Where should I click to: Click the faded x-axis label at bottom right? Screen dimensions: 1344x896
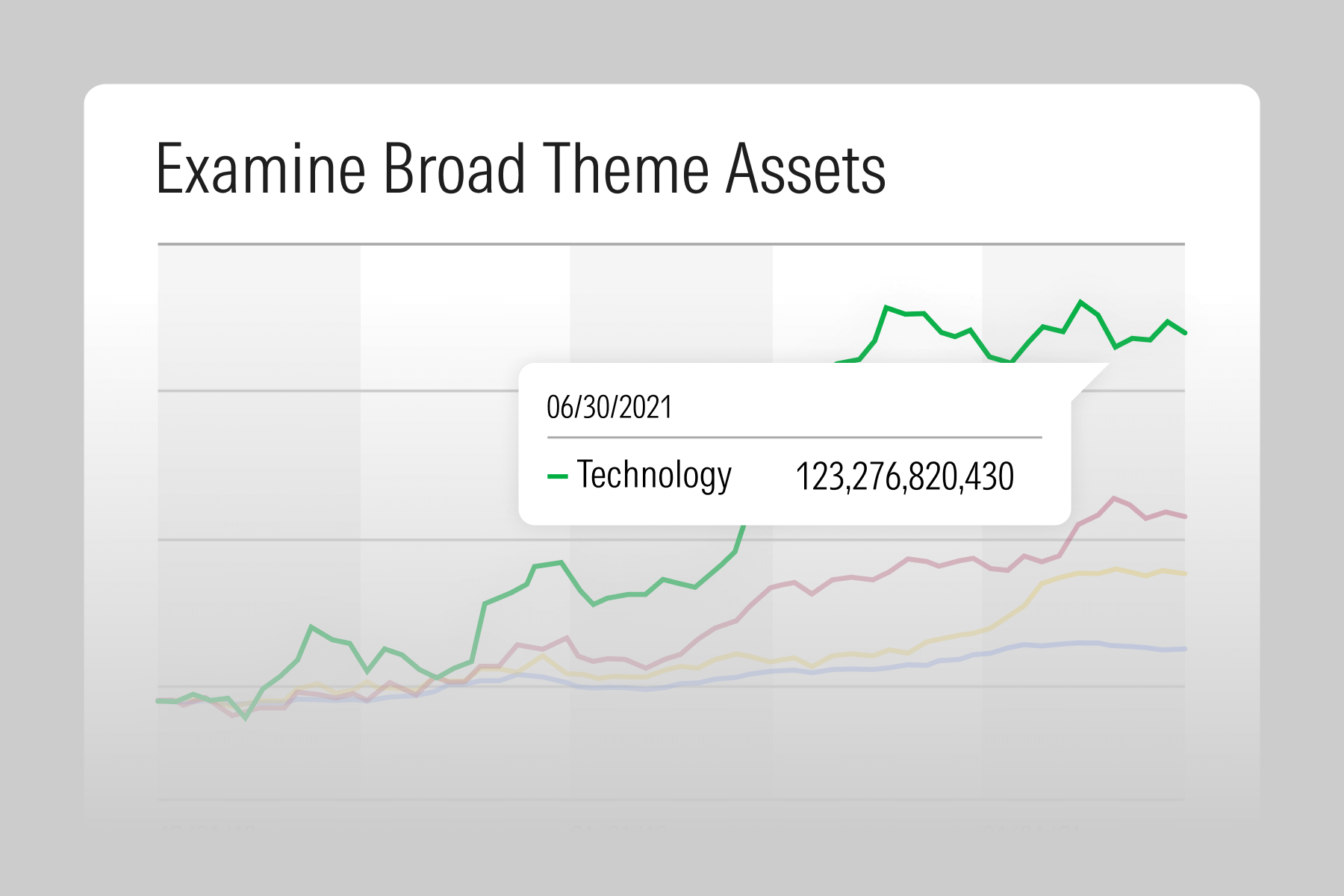pyautogui.click(x=1030, y=829)
